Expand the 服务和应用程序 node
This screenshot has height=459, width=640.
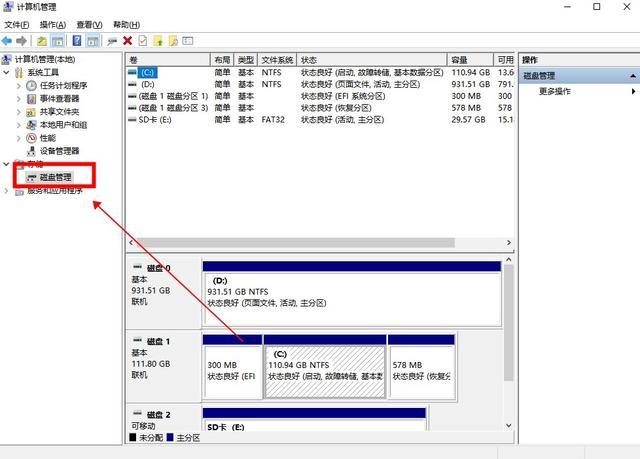pyautogui.click(x=8, y=190)
